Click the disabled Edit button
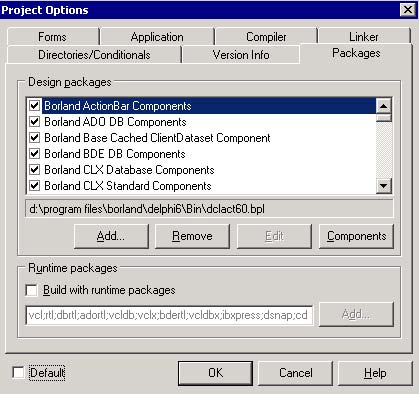 [x=274, y=236]
